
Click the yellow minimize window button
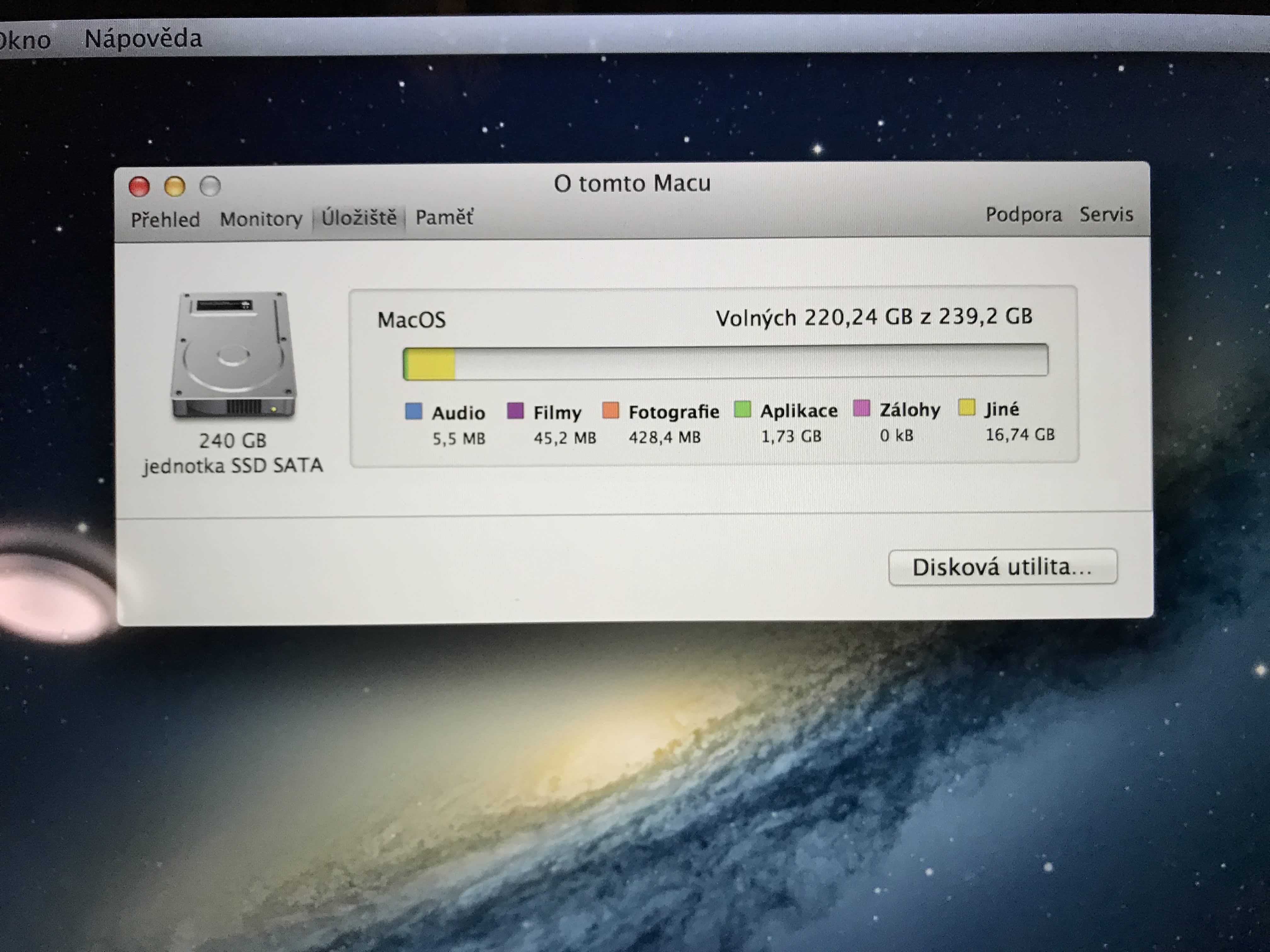click(174, 186)
